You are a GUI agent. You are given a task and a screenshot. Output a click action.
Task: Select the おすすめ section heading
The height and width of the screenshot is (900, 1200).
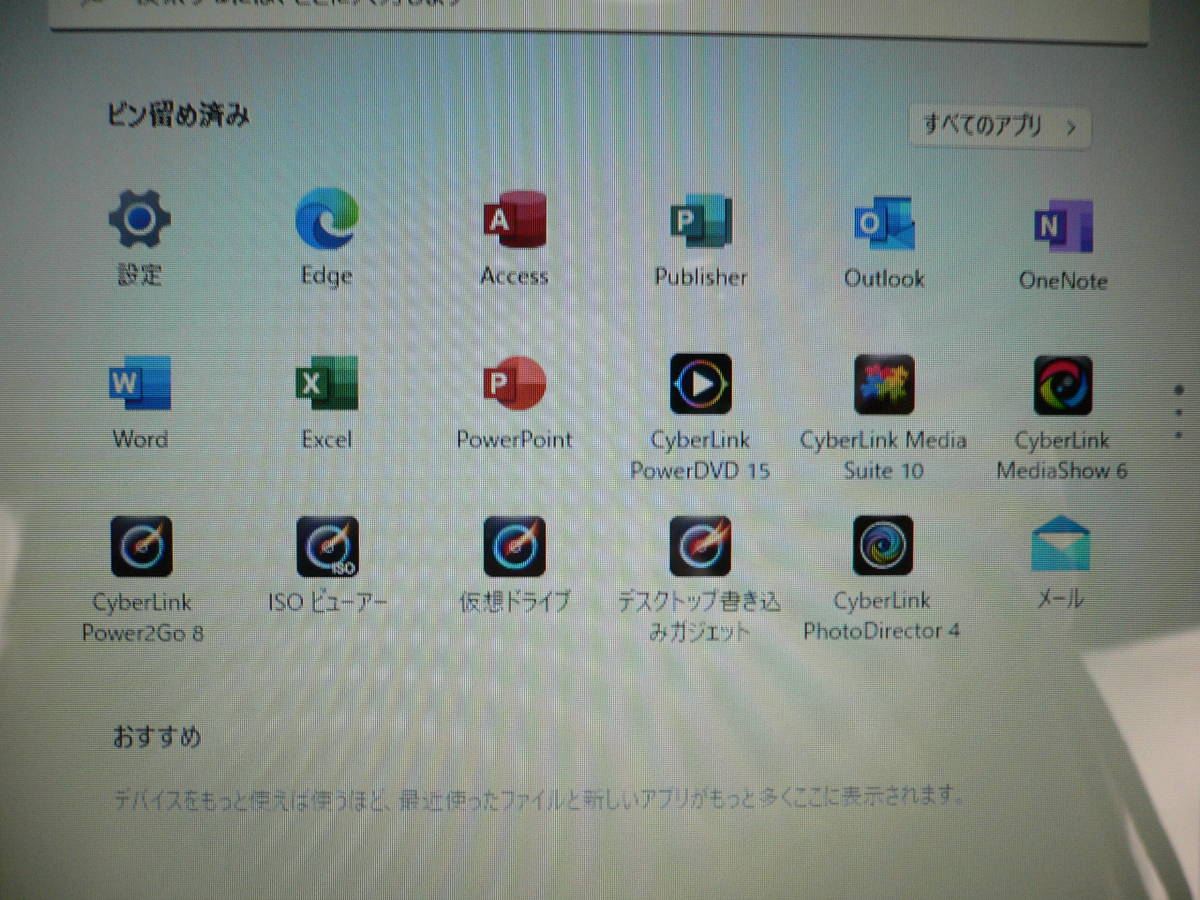pos(157,738)
